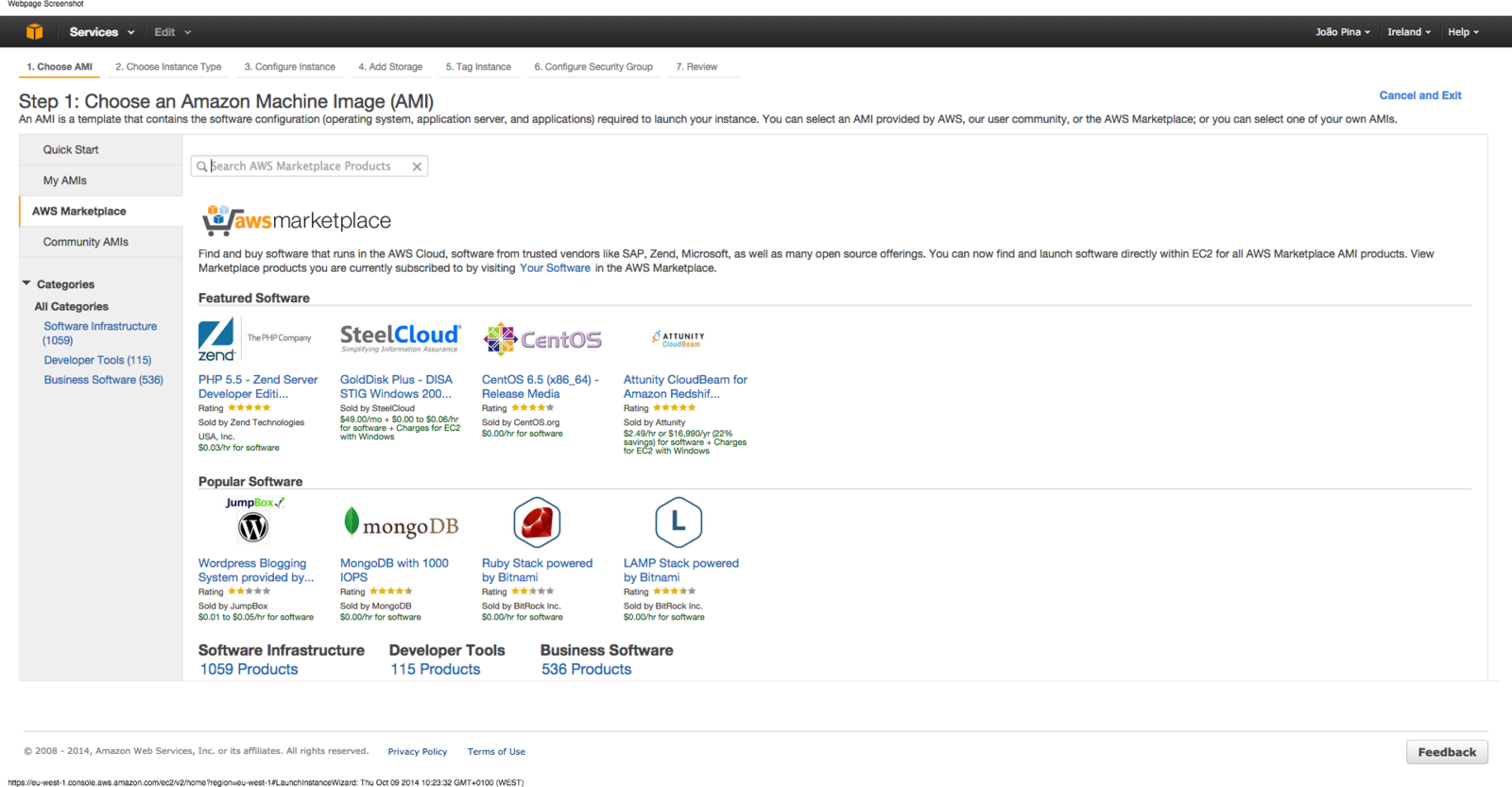Click the Ruby Stack gem icon

click(x=537, y=522)
